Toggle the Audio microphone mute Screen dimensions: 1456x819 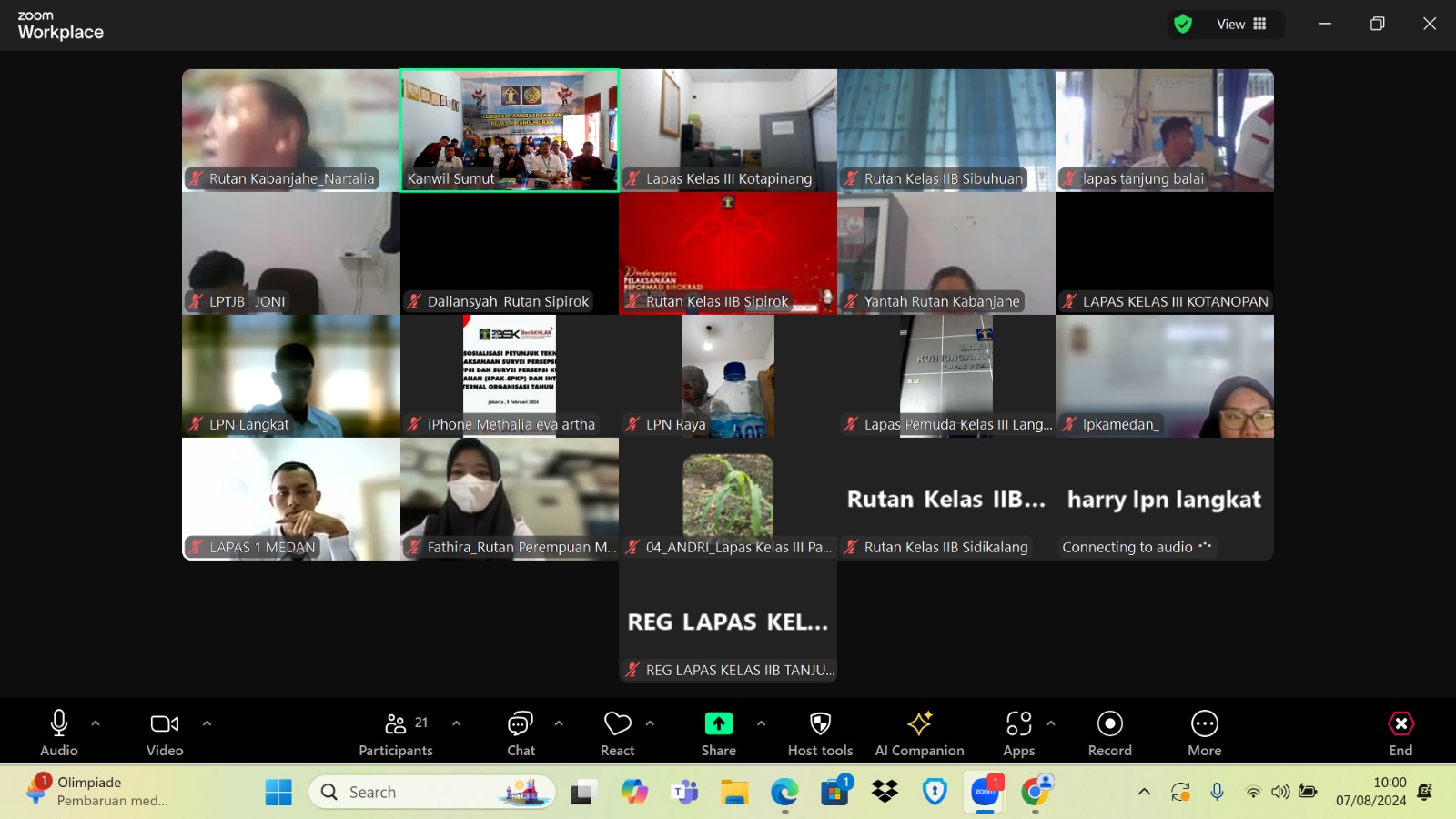pyautogui.click(x=59, y=723)
